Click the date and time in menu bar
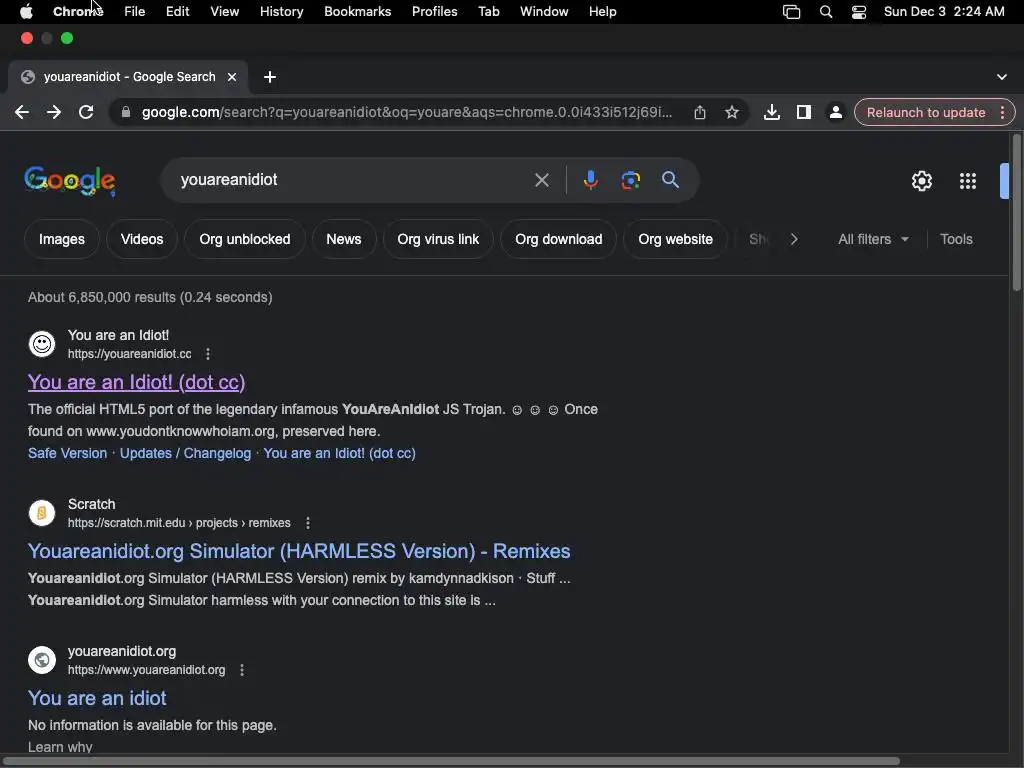This screenshot has height=768, width=1024. pyautogui.click(x=944, y=12)
